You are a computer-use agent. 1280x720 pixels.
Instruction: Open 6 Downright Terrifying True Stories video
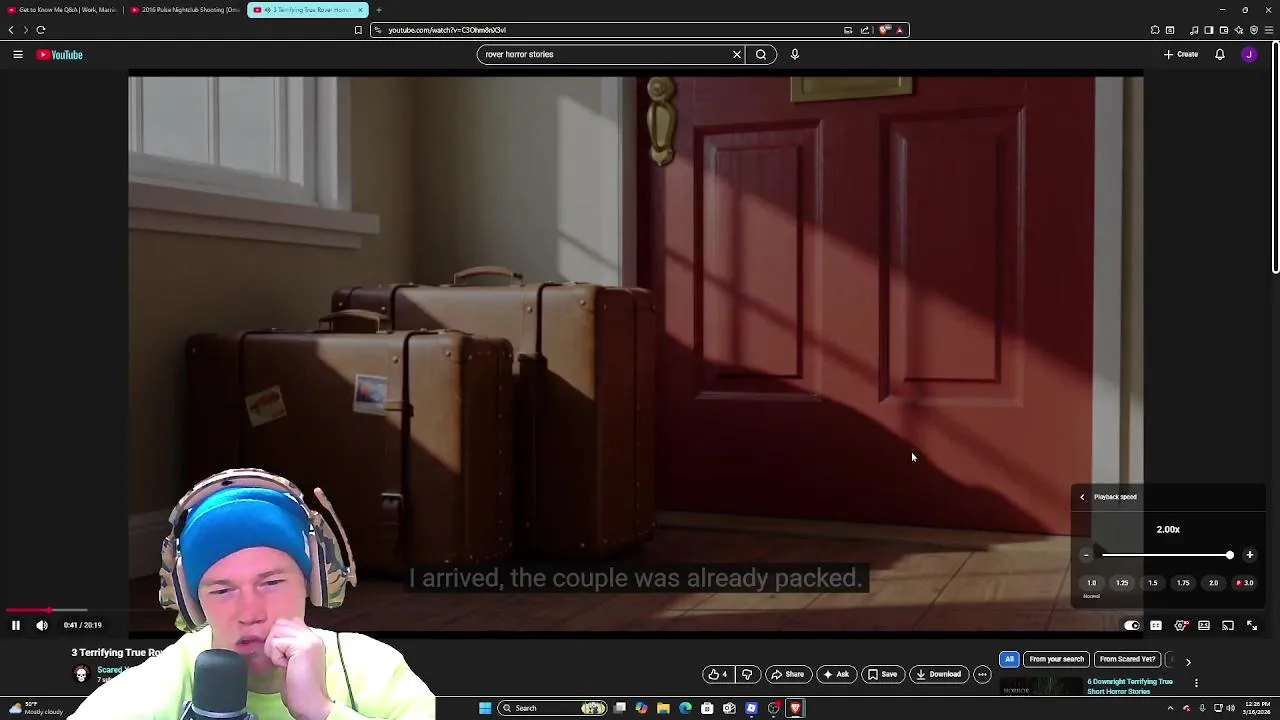point(1130,686)
